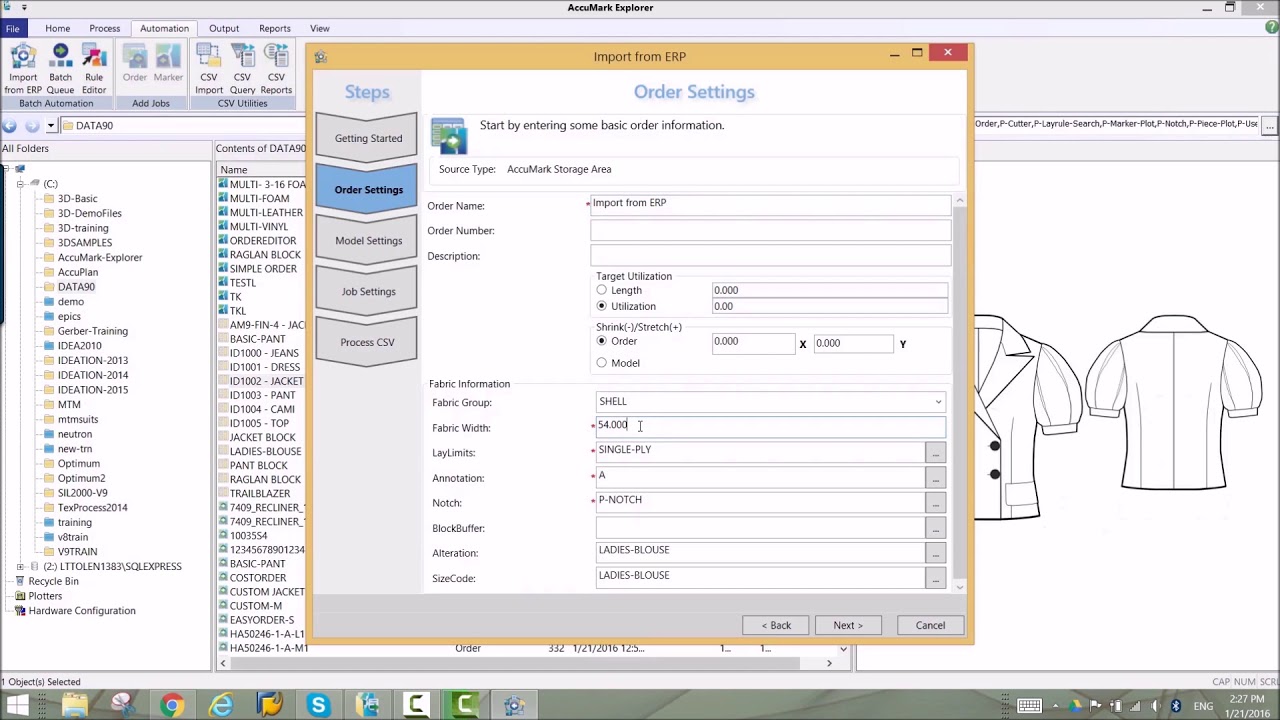Screen dimensions: 1280x720
Task: Open the Batch Queue tool
Action: [x=60, y=69]
